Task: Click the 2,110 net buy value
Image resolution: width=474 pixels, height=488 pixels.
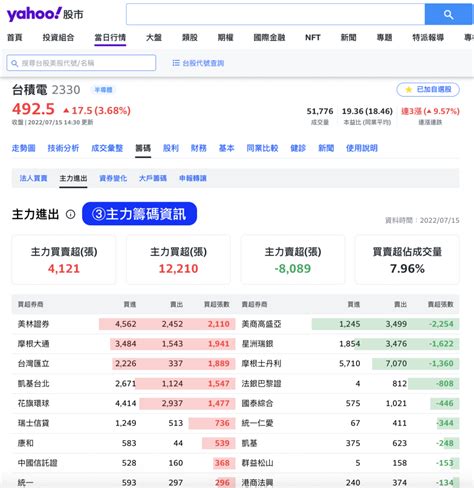Action: [219, 324]
